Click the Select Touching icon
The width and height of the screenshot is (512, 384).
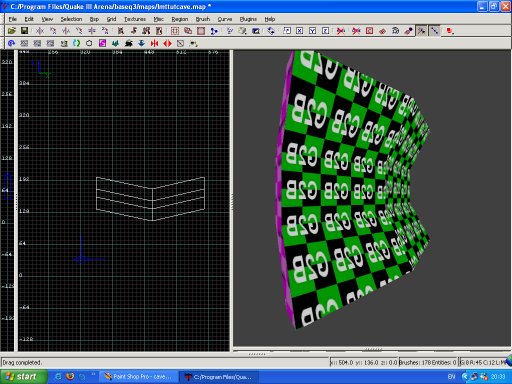coord(134,31)
